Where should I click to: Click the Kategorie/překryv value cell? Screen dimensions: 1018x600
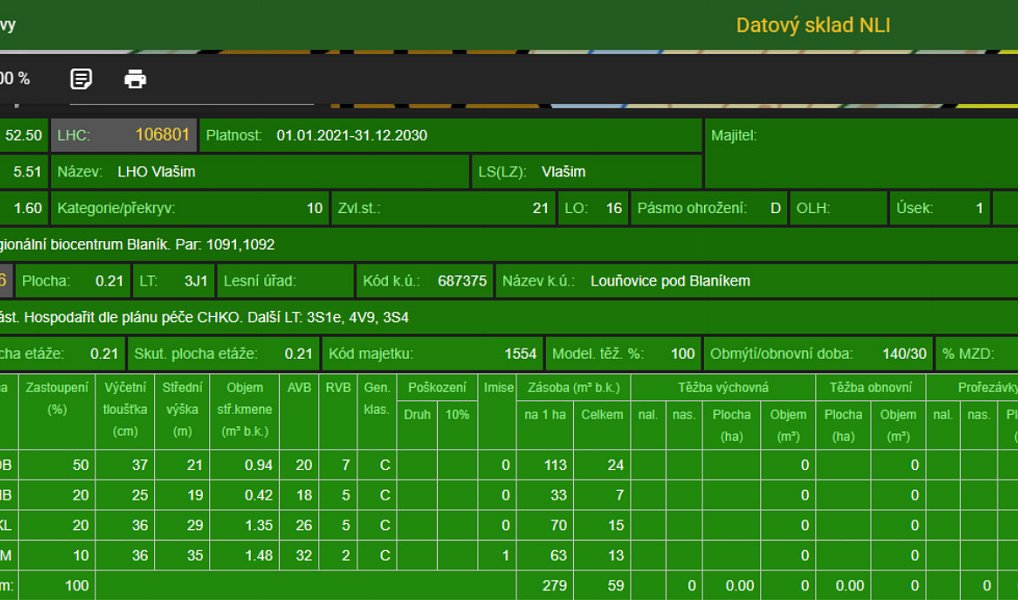(190, 208)
